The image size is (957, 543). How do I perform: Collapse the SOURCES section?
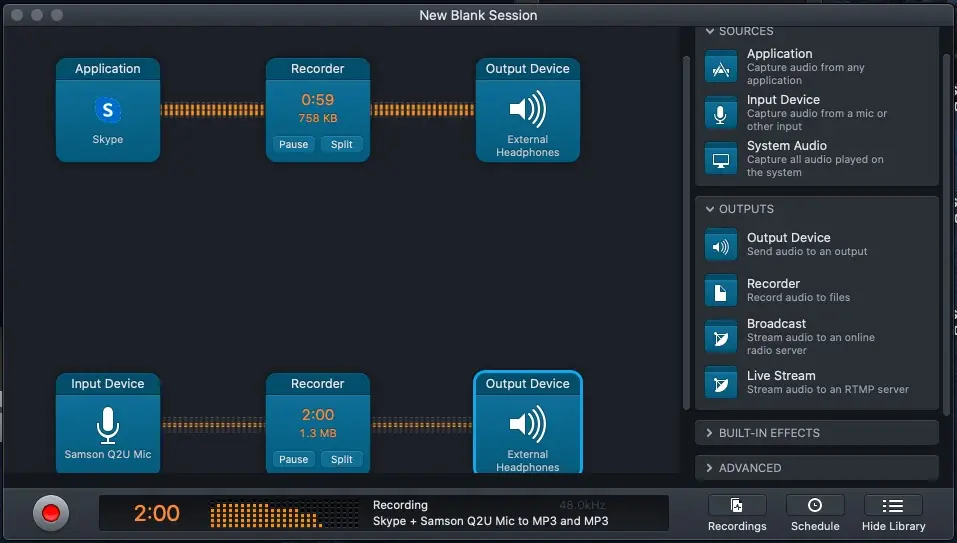click(x=710, y=32)
